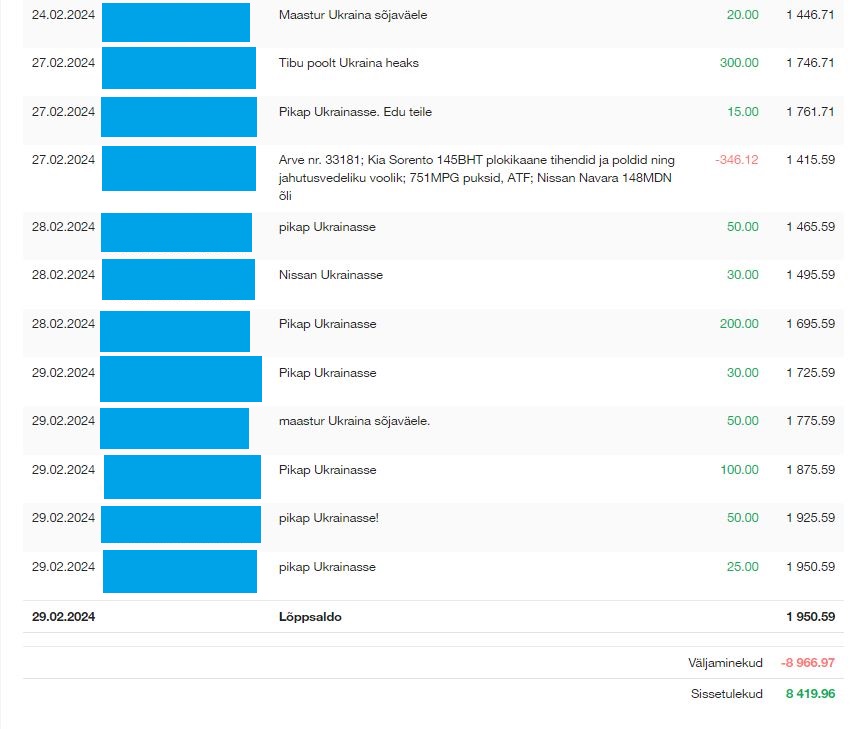The height and width of the screenshot is (729, 863).
Task: Select 'Pikap Ukrainasse. Edu teile' description
Action: click(355, 112)
